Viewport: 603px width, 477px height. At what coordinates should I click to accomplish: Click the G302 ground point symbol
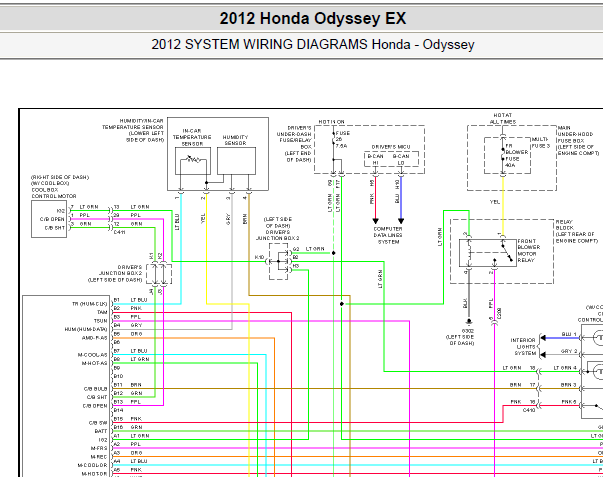click(468, 321)
